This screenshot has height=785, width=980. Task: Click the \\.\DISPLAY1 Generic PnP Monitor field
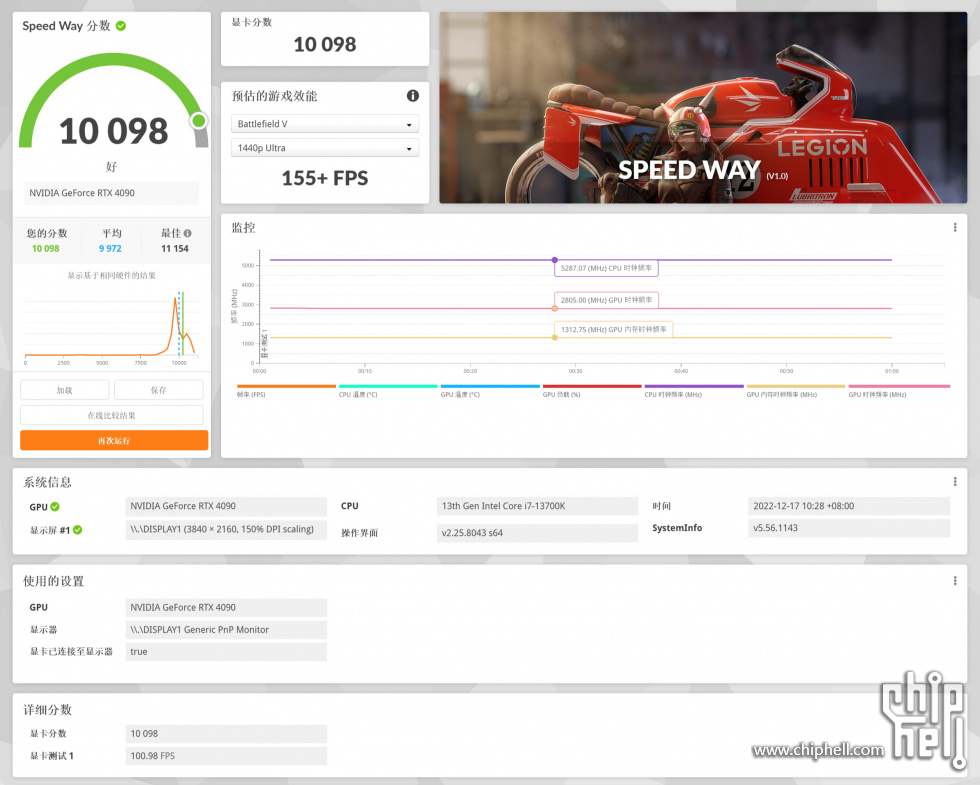(226, 629)
